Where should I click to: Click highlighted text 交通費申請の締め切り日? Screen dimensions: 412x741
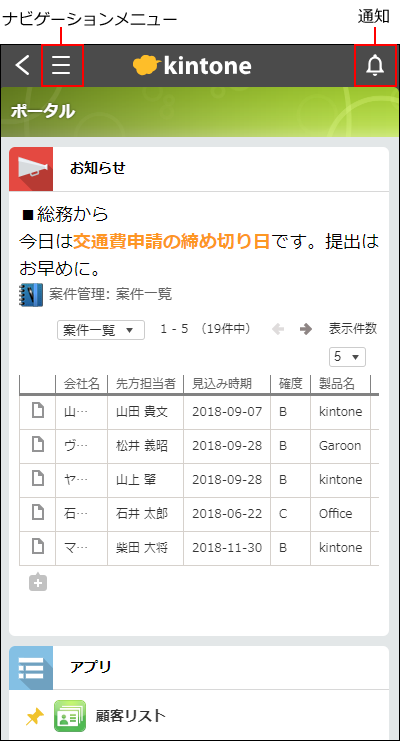click(x=172, y=242)
